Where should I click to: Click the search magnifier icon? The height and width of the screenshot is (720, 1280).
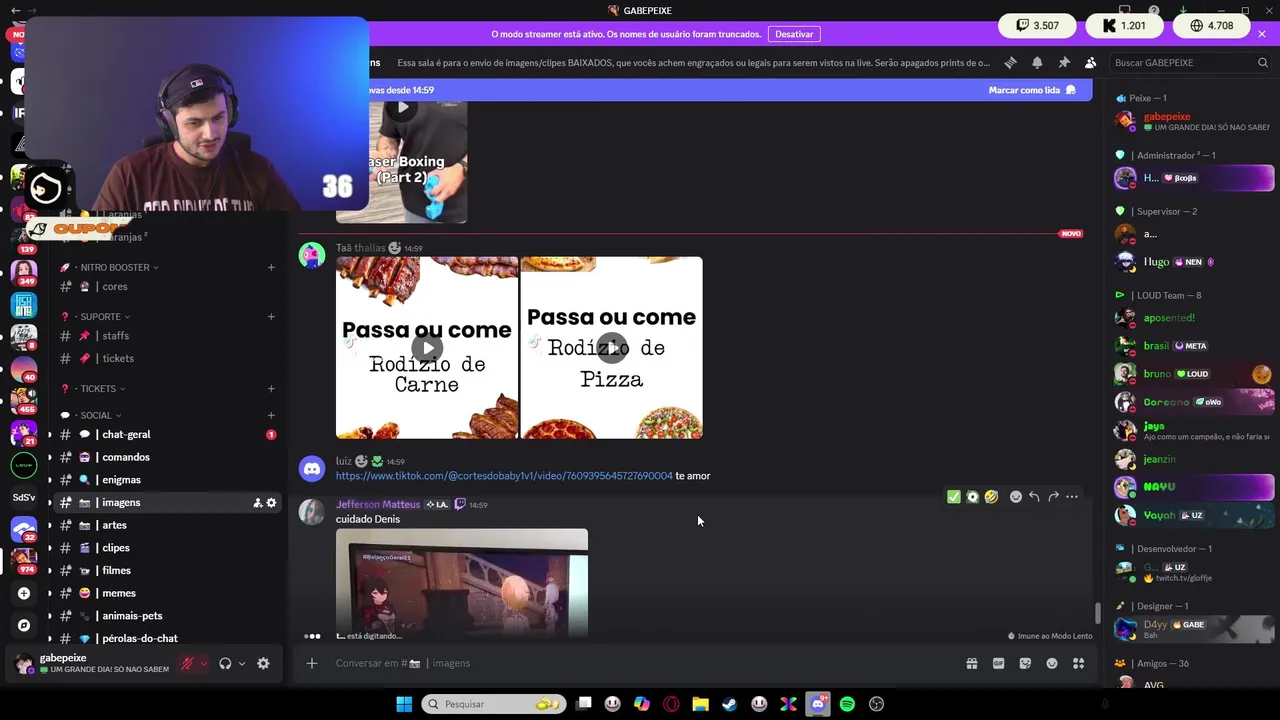click(x=1263, y=62)
